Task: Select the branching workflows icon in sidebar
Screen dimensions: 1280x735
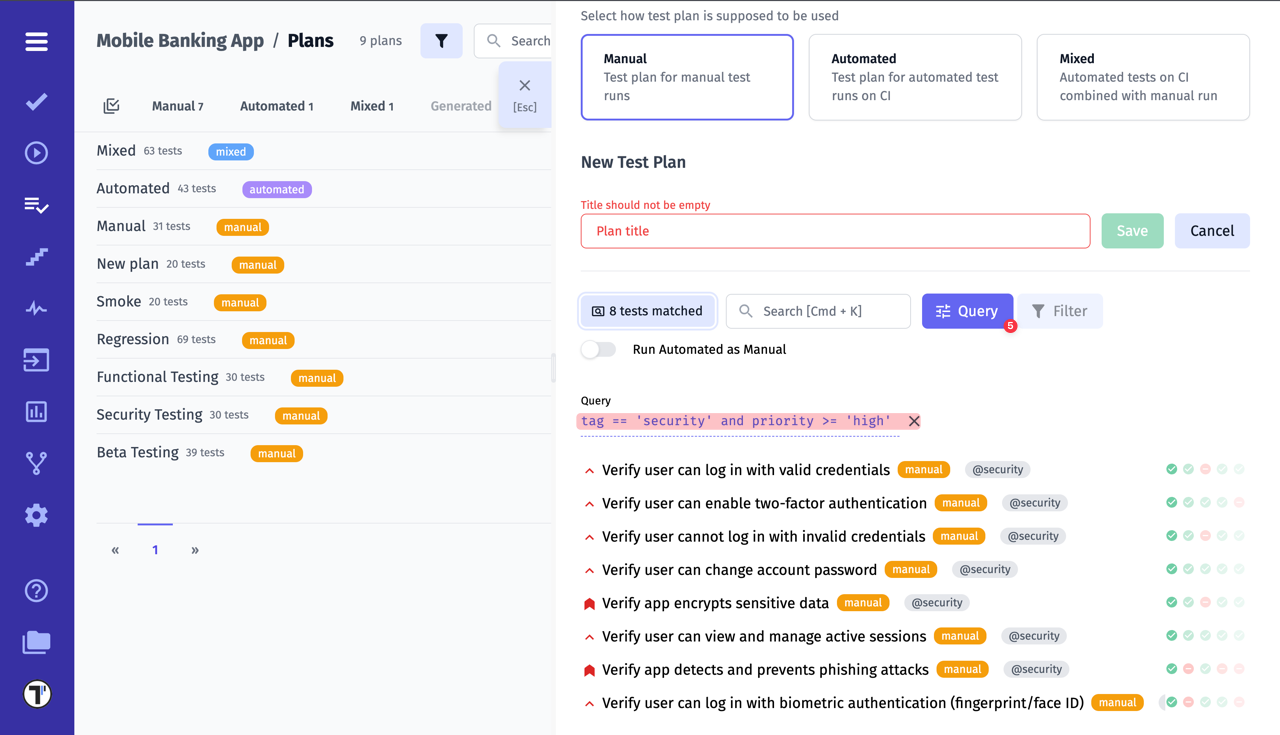Action: (x=36, y=463)
